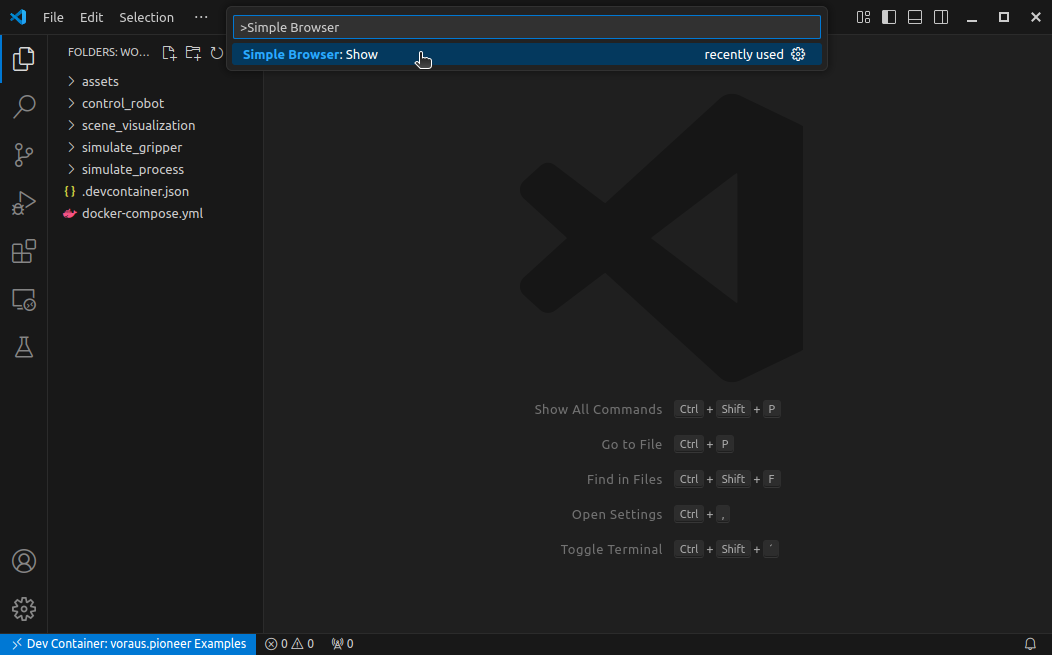This screenshot has height=655, width=1052.
Task: Focus the command palette input field
Action: click(527, 28)
